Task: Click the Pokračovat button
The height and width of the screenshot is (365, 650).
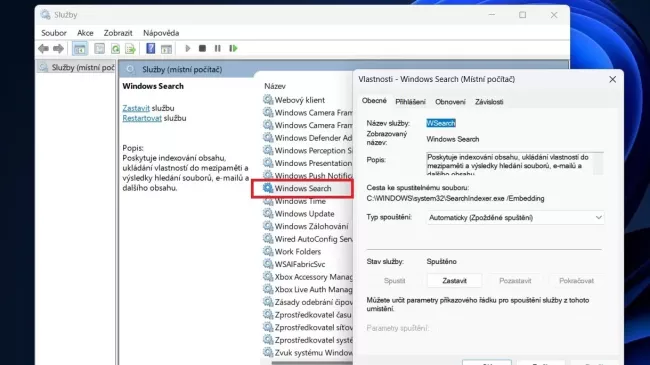Action: (576, 281)
